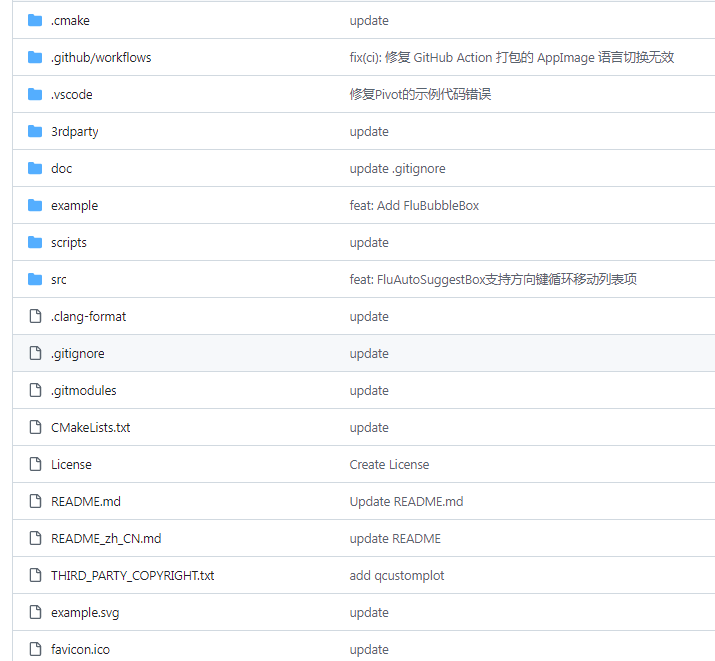Click the .cmake folder icon
The width and height of the screenshot is (715, 661).
[35, 21]
